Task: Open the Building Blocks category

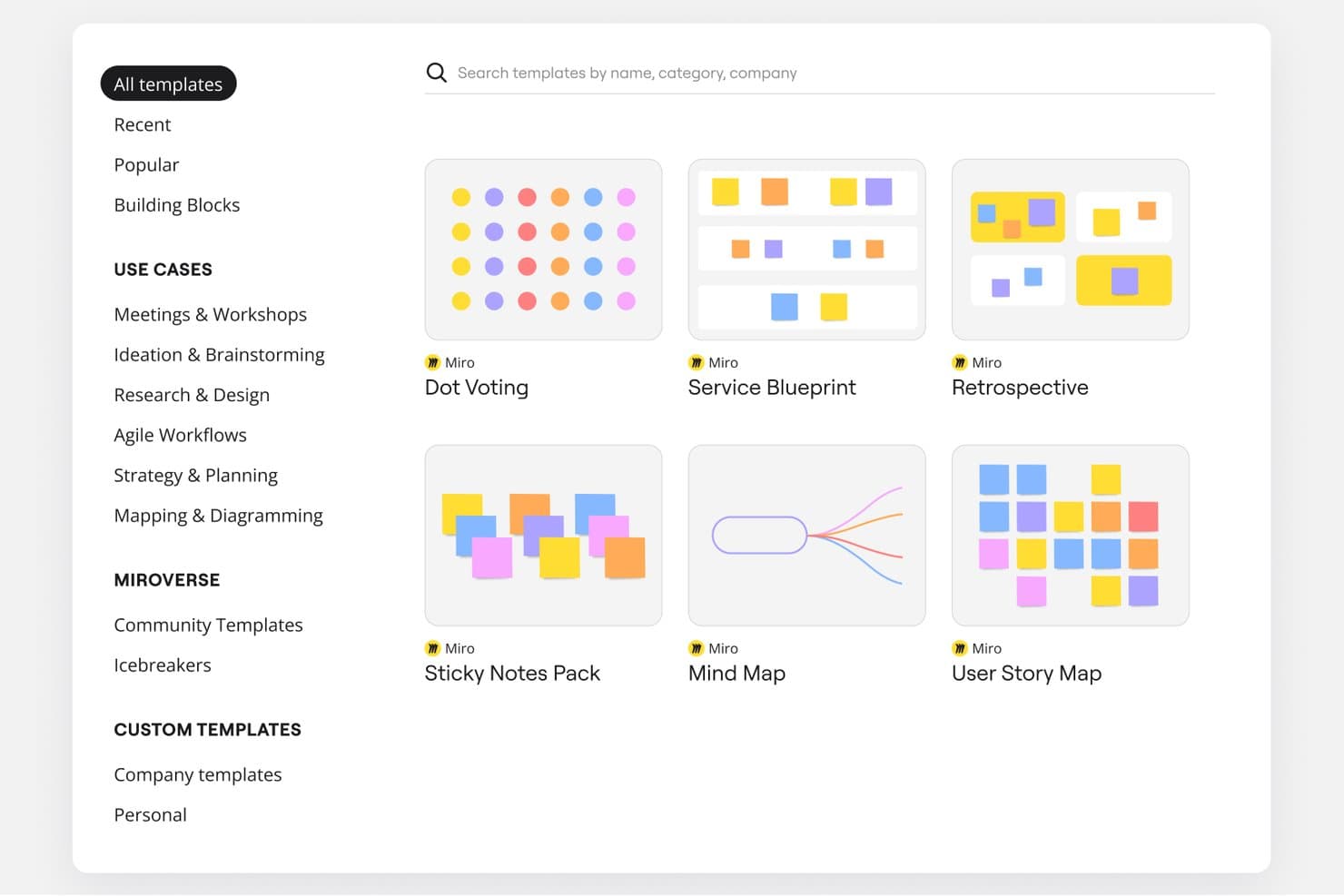Action: pos(177,205)
